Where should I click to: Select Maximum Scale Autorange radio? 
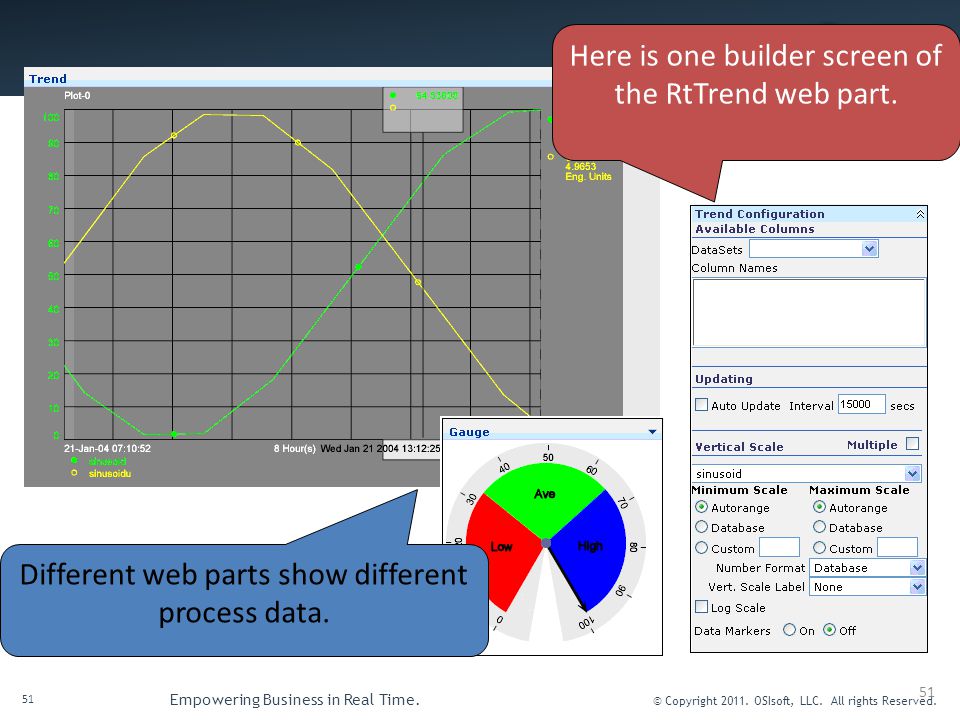[x=819, y=507]
